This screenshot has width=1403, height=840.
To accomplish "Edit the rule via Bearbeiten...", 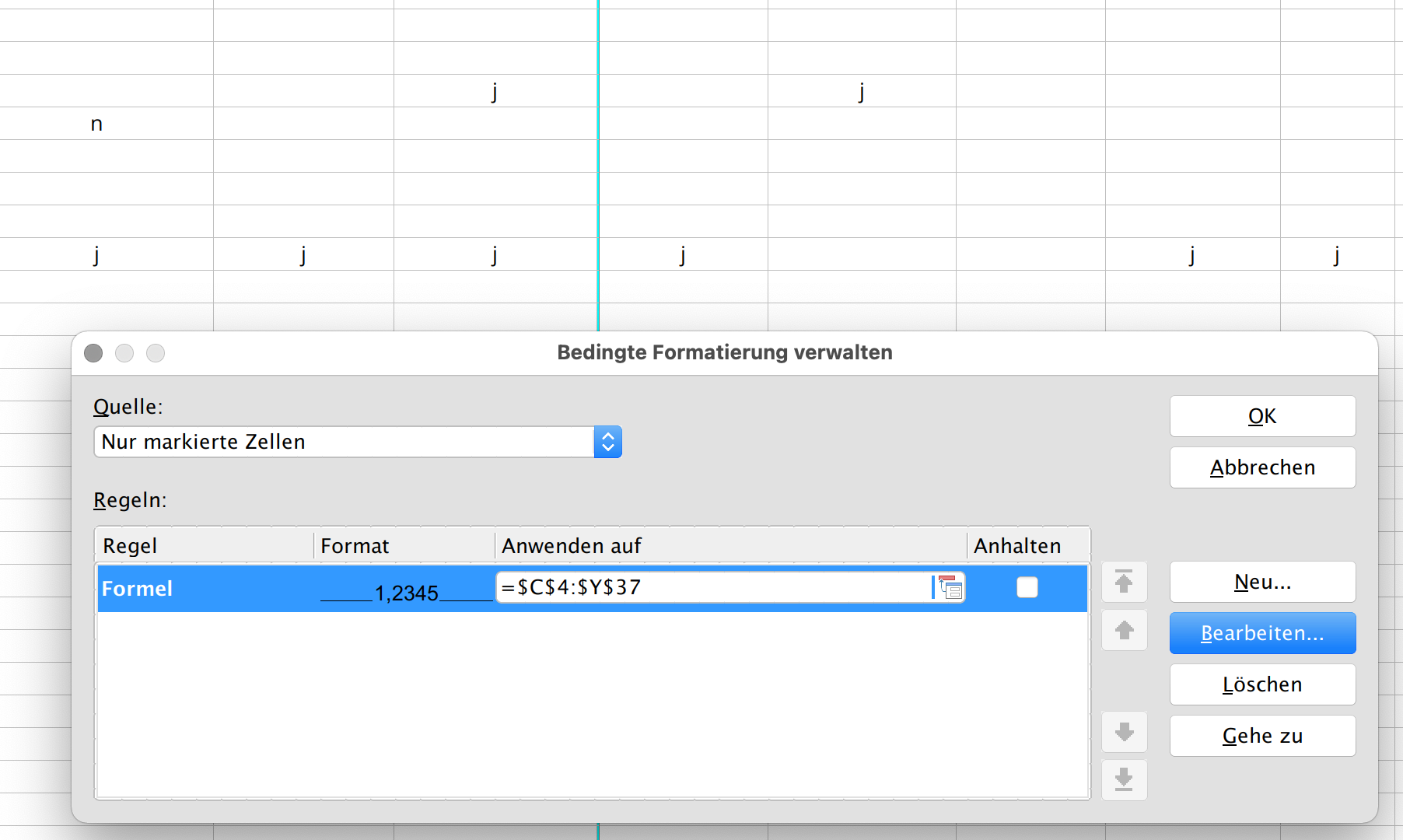I will click(x=1261, y=633).
